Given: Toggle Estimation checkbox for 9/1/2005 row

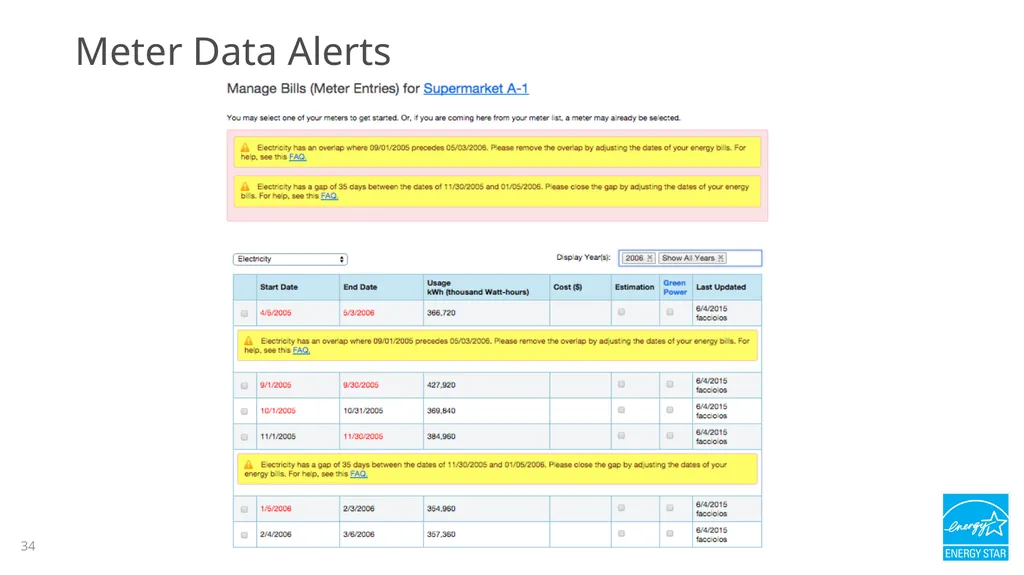Looking at the screenshot, I should click(621, 384).
